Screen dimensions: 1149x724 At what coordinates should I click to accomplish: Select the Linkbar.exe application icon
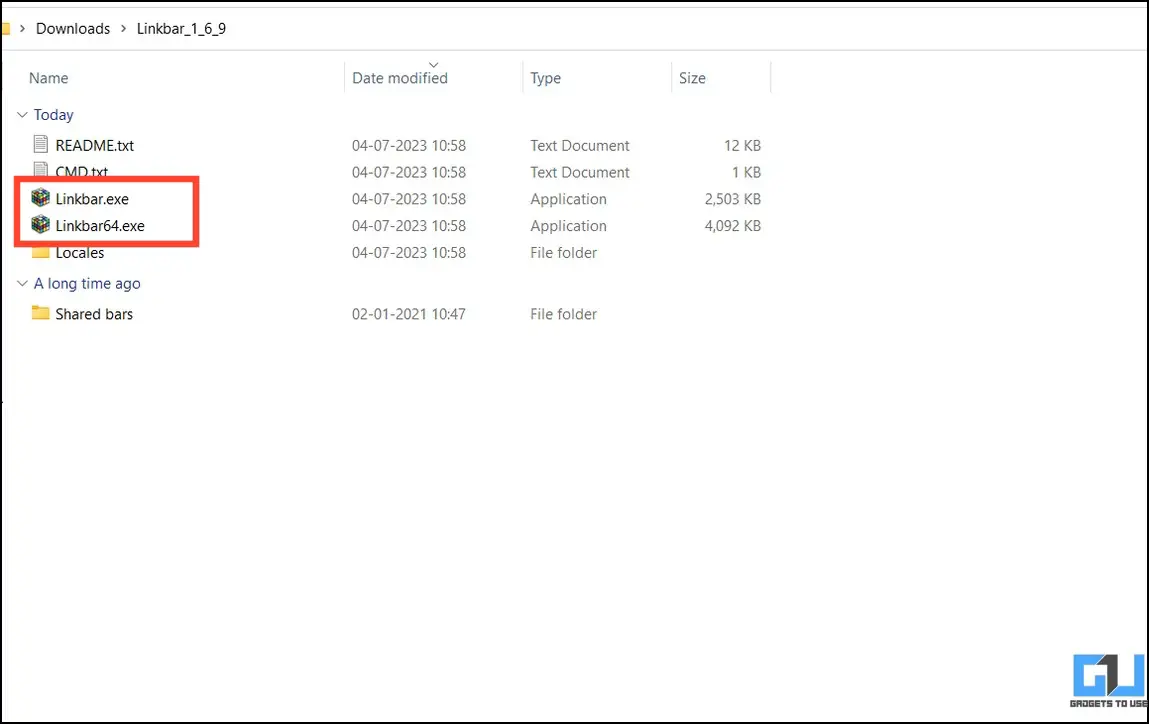click(x=40, y=198)
